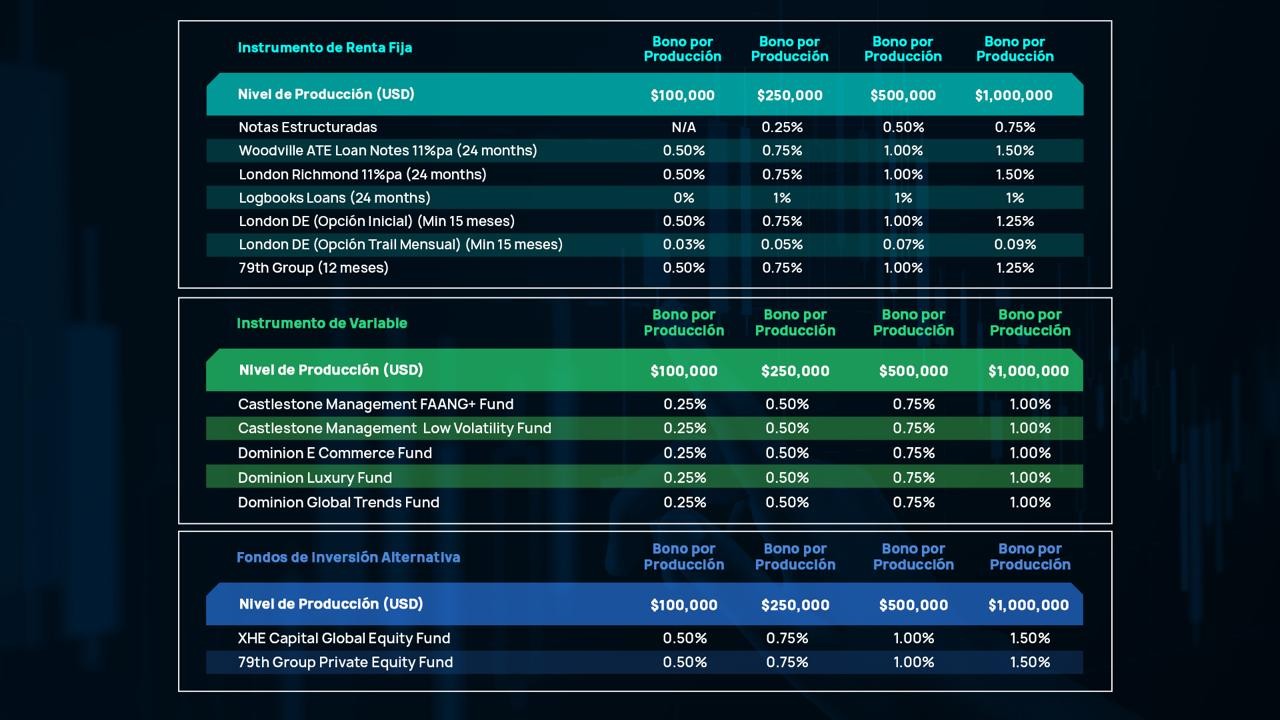The image size is (1280, 720).
Task: Click the London Richmond 11%pa row label
Action: [362, 174]
